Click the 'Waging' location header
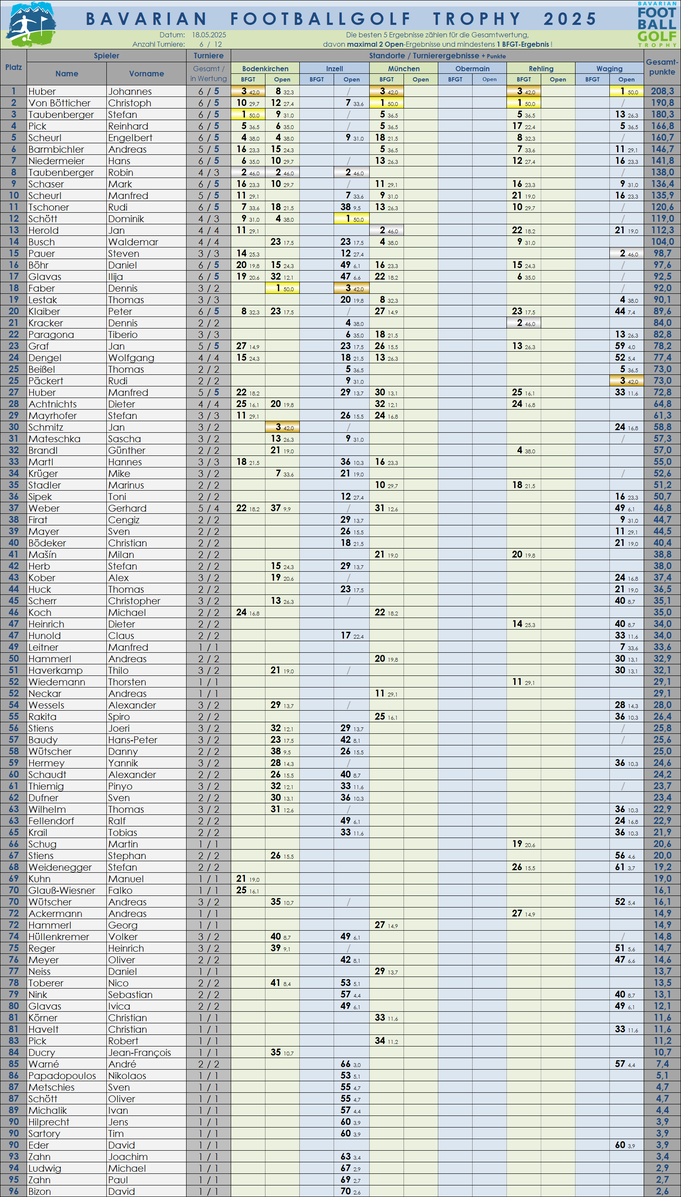Screen dimensions: 681x1197 tap(609, 68)
